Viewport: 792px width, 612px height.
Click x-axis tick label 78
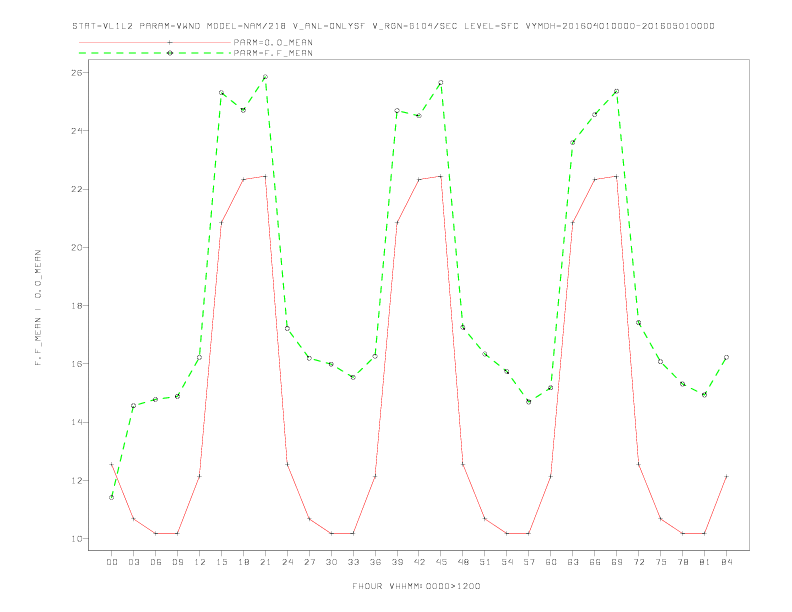[x=682, y=562]
